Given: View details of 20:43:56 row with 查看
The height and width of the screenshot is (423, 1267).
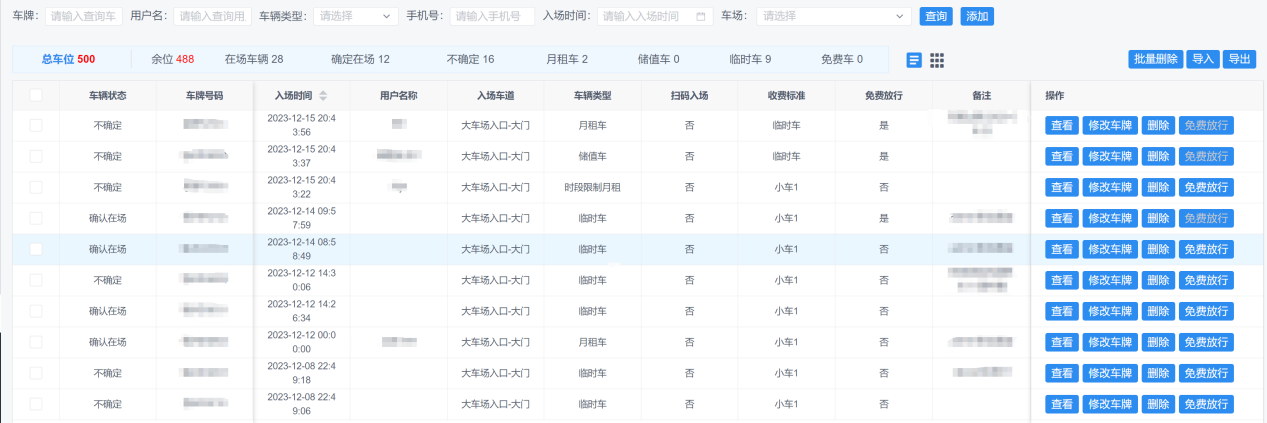Looking at the screenshot, I should point(1062,125).
